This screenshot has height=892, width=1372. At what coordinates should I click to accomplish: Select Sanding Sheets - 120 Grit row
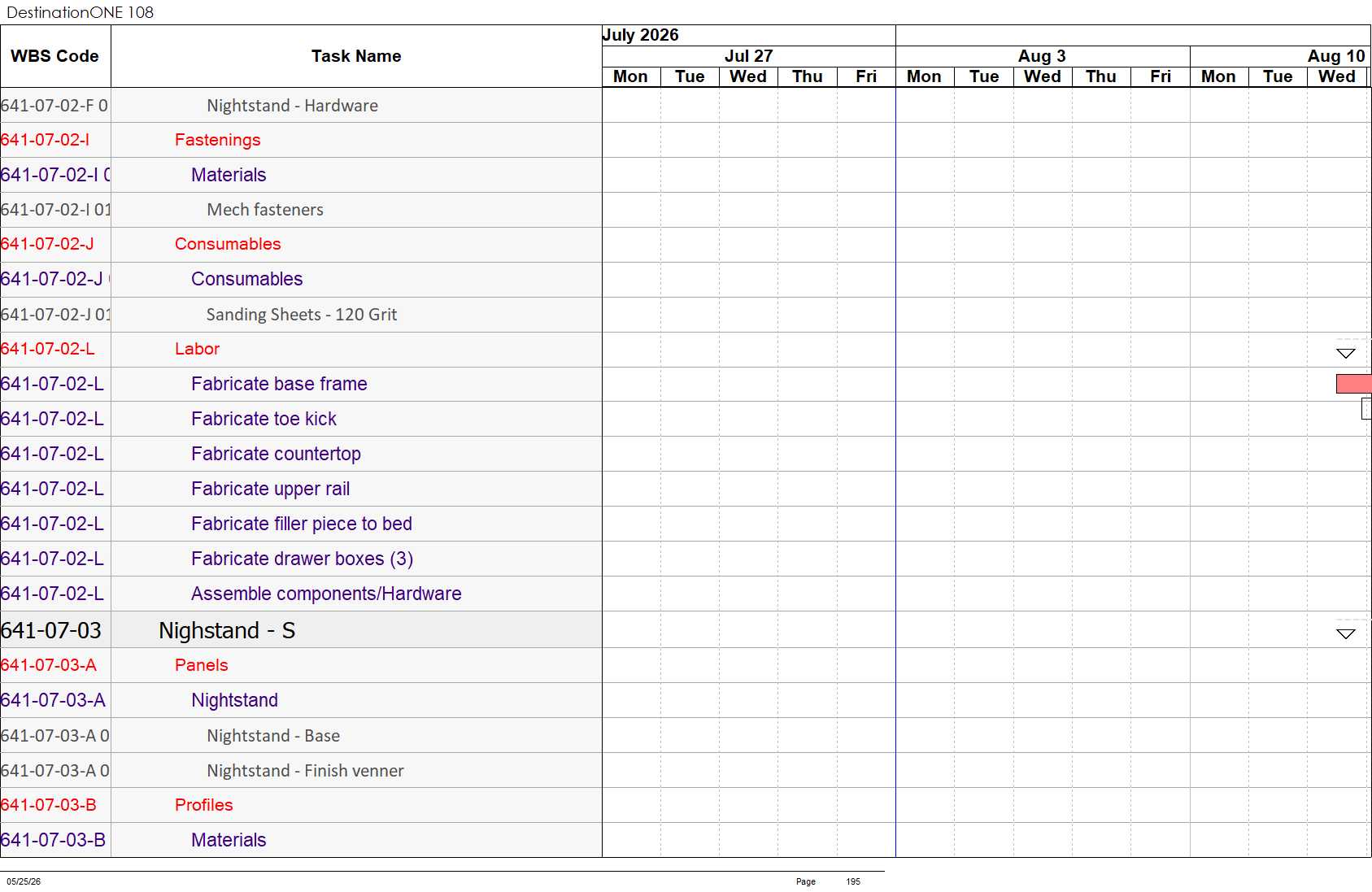coord(301,315)
